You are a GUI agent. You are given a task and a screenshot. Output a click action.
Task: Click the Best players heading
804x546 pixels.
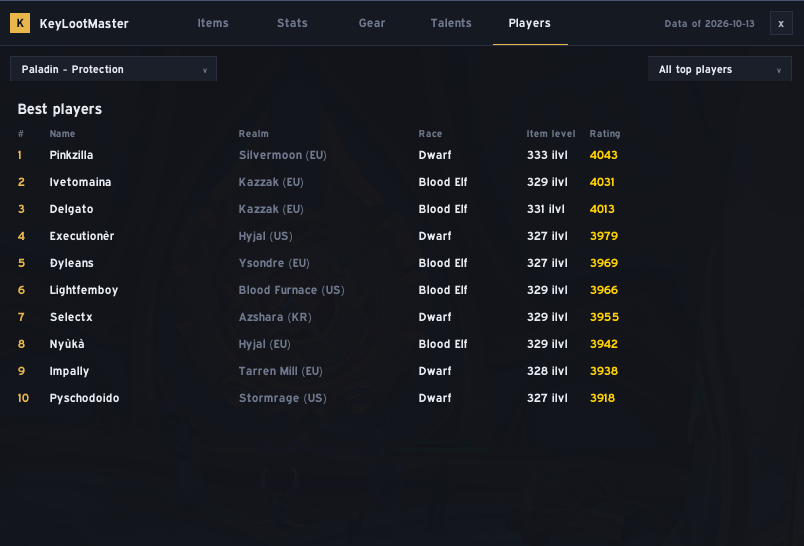pyautogui.click(x=59, y=109)
